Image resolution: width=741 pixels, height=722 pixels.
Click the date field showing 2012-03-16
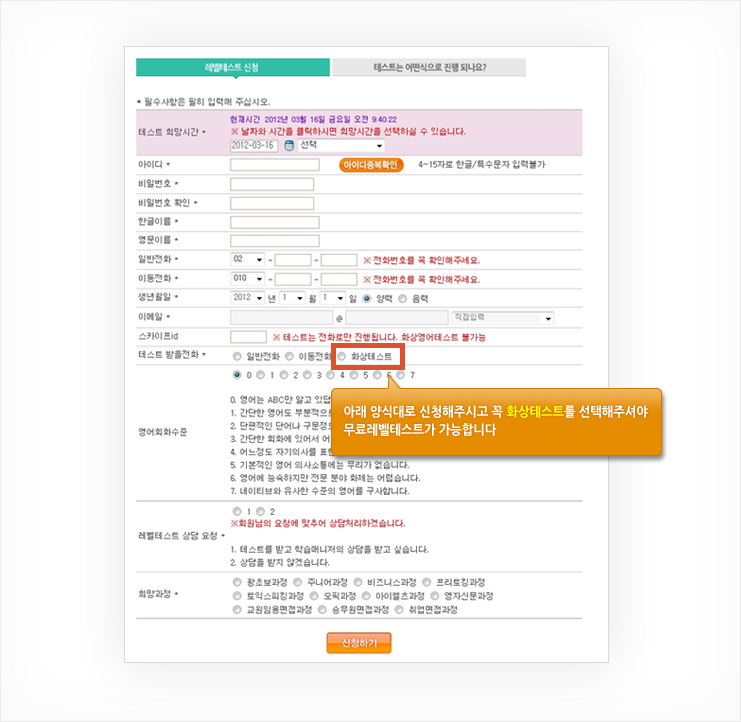click(x=254, y=146)
